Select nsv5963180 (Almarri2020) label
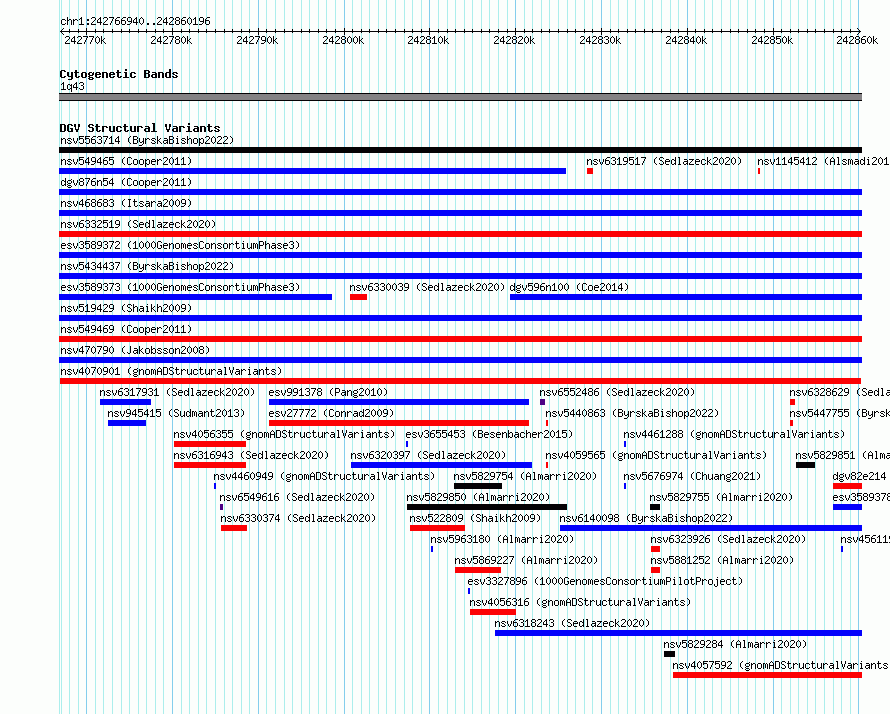Screen dimensions: 890x714 click(502, 539)
